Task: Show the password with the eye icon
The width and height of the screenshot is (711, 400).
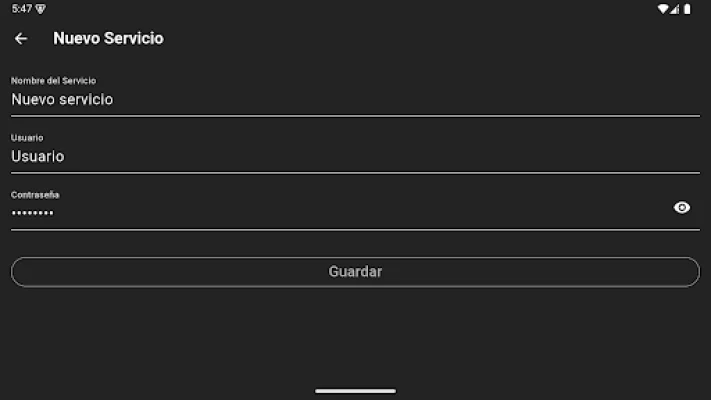Action: pyautogui.click(x=682, y=208)
